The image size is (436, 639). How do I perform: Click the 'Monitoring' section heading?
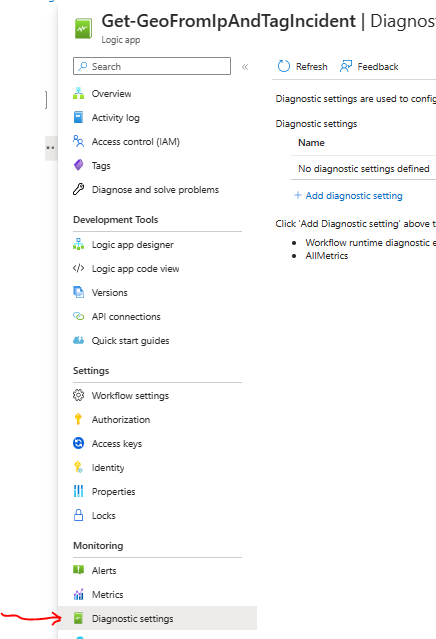click(98, 546)
